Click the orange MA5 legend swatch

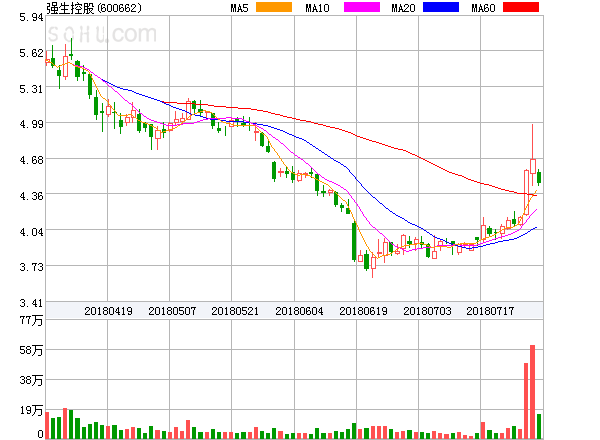click(x=274, y=7)
